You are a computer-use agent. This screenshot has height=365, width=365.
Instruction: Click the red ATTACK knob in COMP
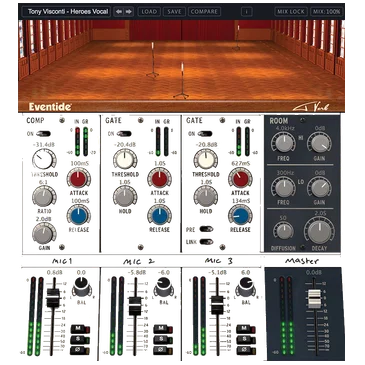[x=79, y=178]
